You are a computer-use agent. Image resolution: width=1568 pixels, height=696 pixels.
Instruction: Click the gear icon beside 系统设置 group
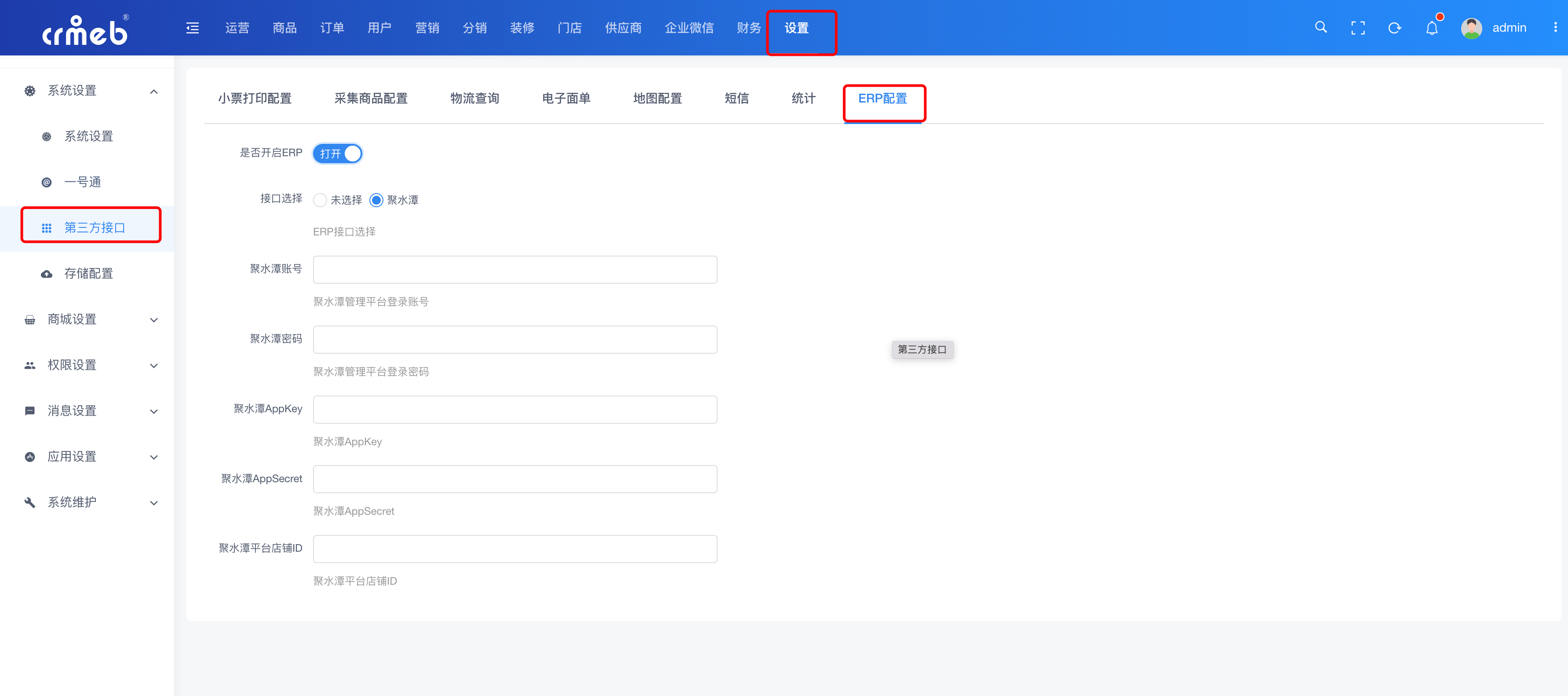(30, 91)
